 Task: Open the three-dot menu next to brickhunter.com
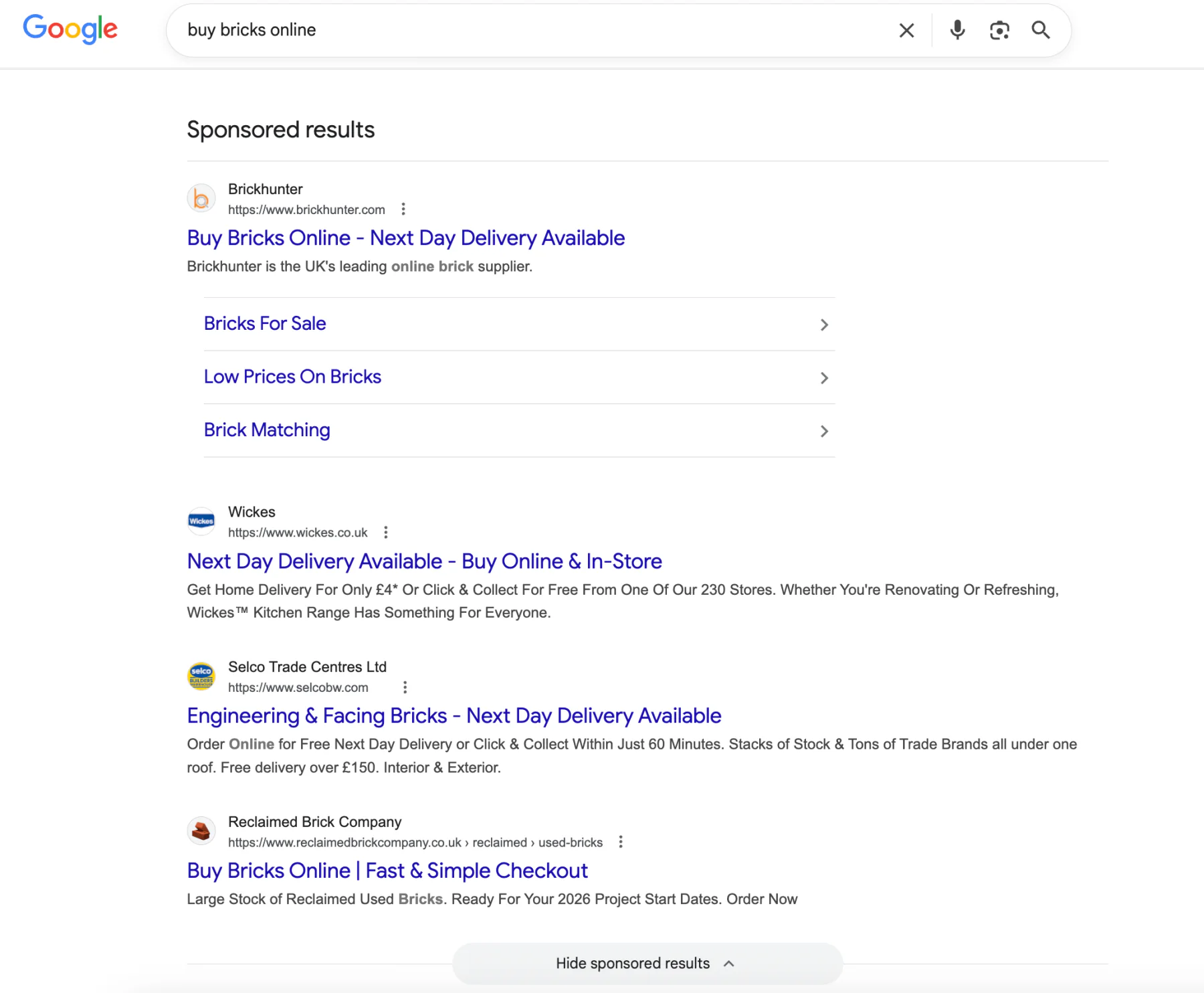(403, 209)
